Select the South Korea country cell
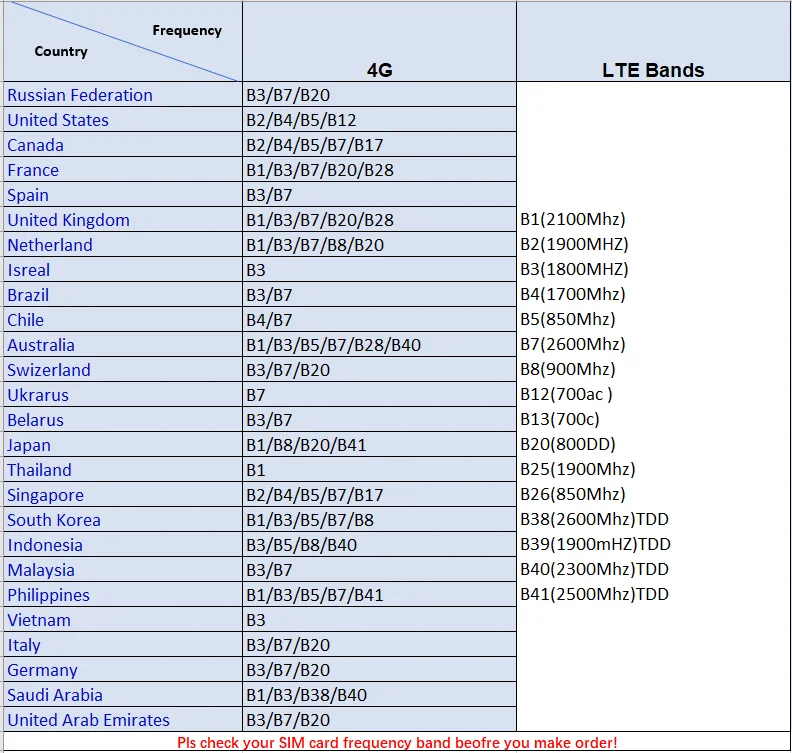Screen dimensions: 792x753 point(123,520)
